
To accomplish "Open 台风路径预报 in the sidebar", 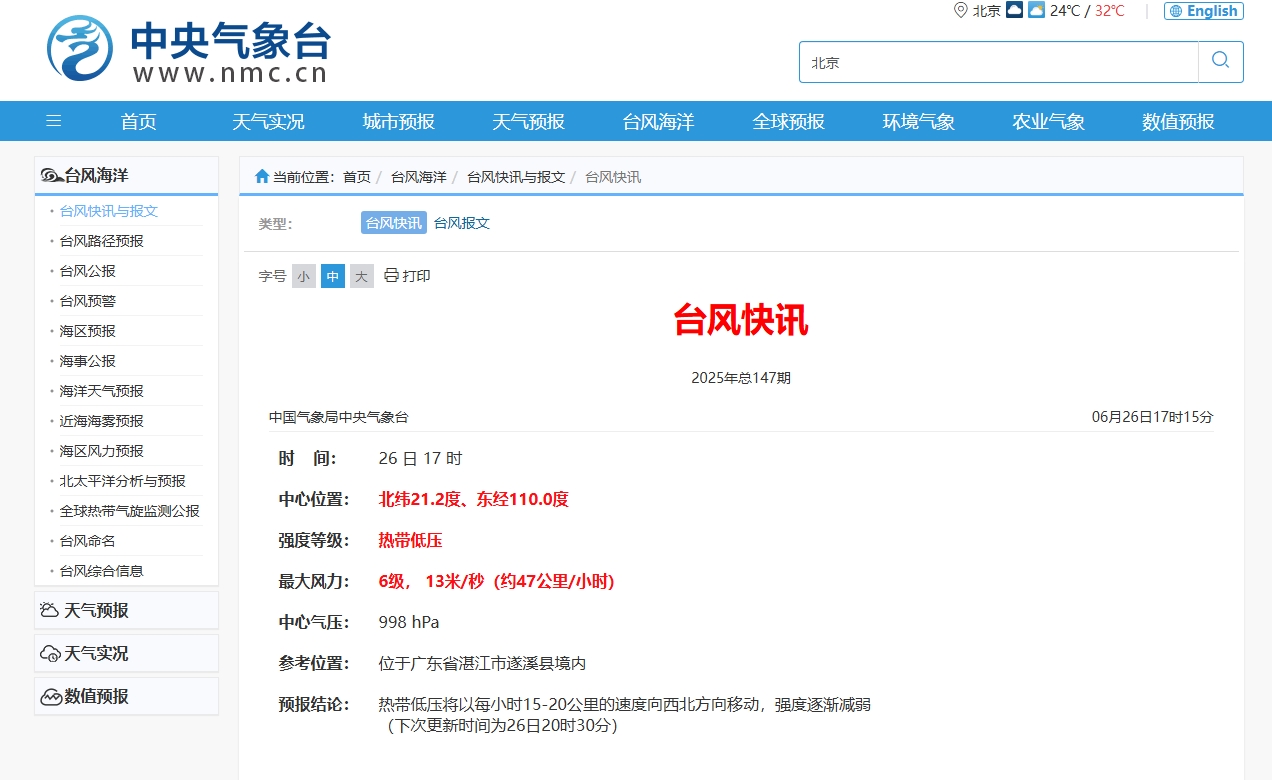I will coord(101,241).
